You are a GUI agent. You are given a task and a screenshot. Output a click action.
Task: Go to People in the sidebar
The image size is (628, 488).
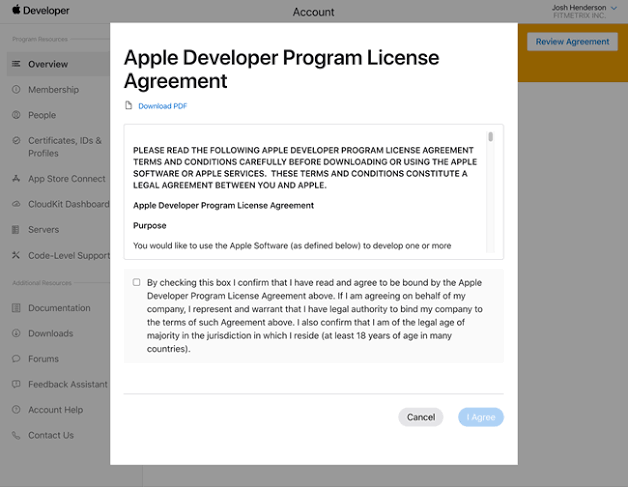(42, 115)
